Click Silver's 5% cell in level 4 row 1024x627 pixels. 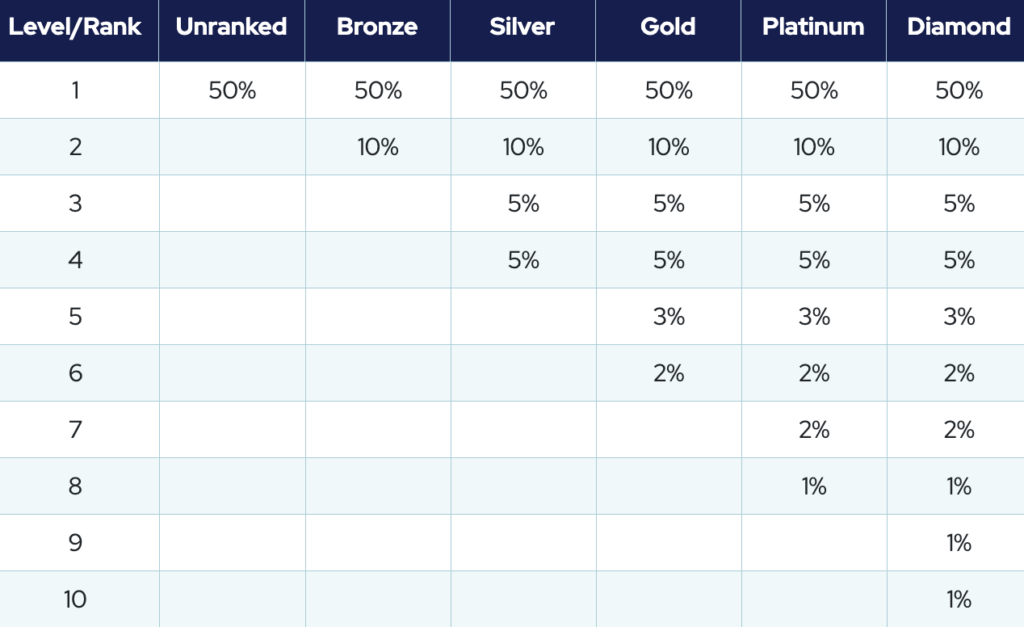[523, 260]
